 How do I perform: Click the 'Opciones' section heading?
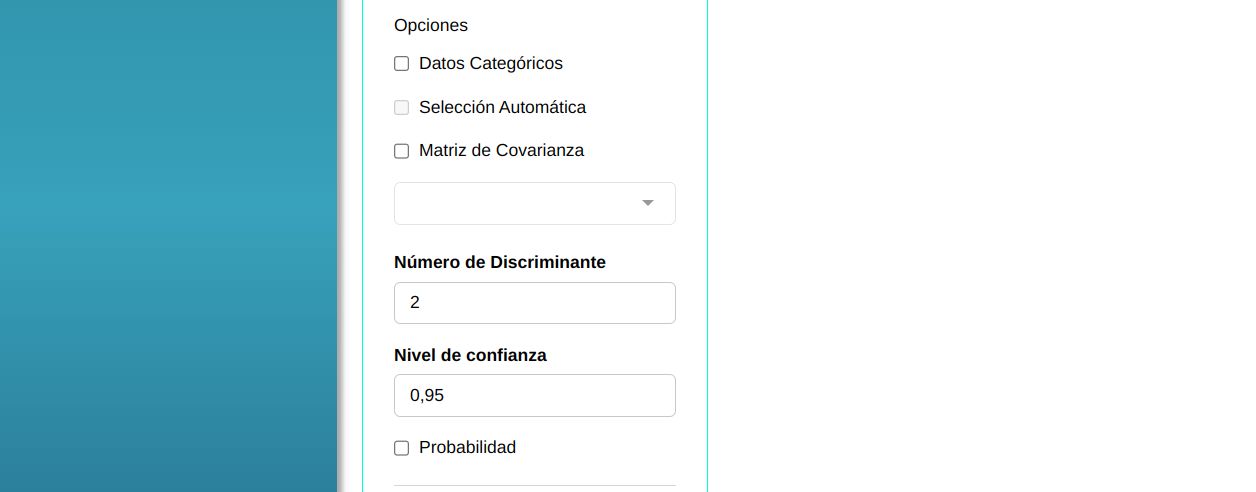click(430, 25)
